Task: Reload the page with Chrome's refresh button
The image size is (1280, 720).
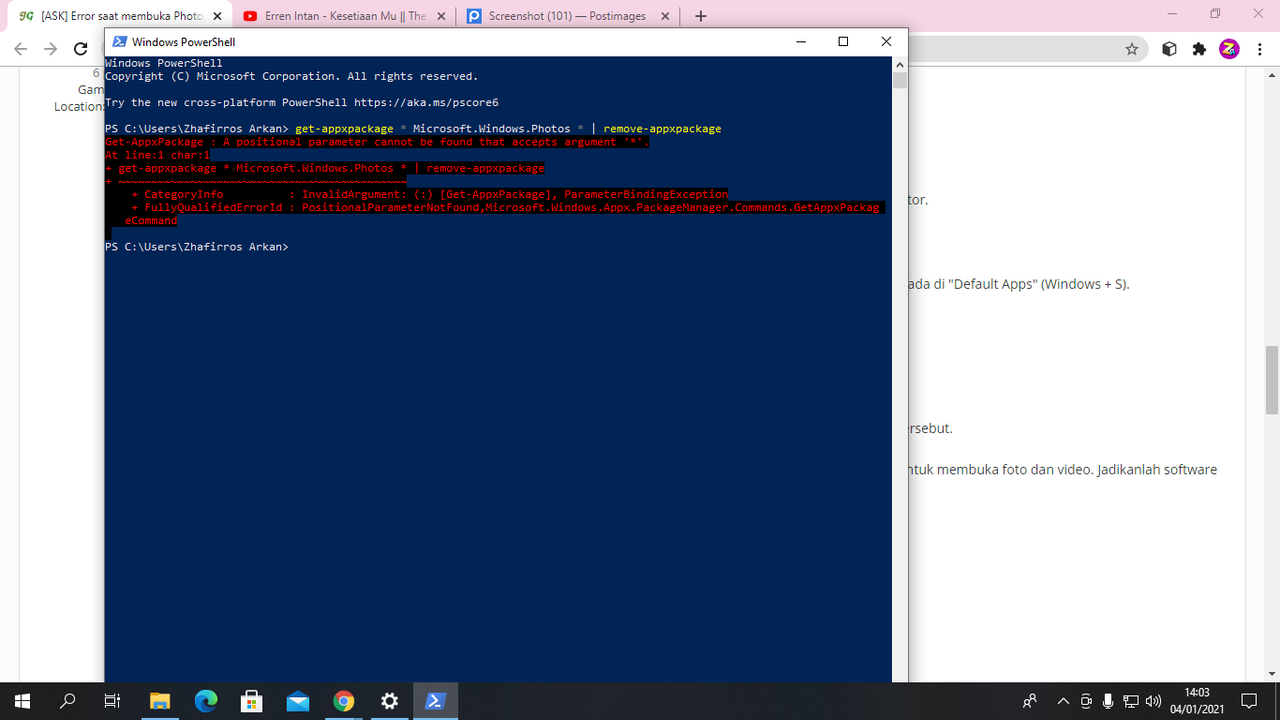Action: [80, 48]
